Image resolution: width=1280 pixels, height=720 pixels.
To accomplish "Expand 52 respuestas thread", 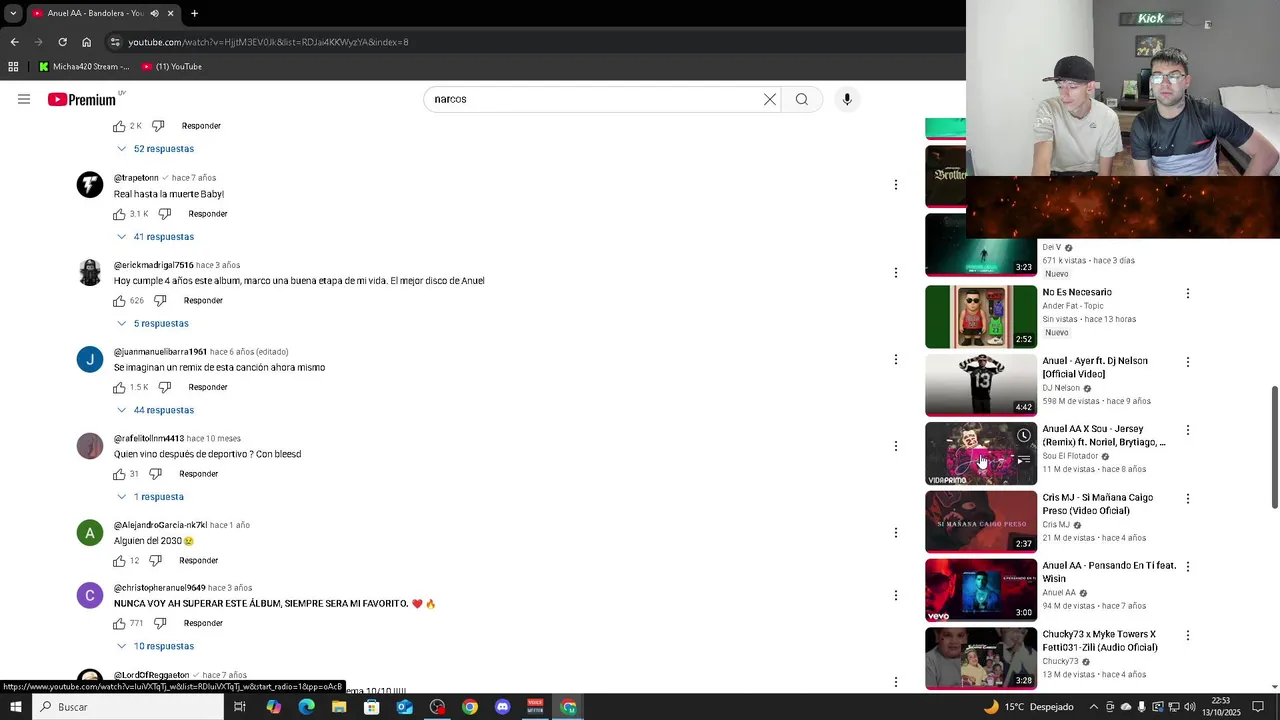I will [155, 149].
